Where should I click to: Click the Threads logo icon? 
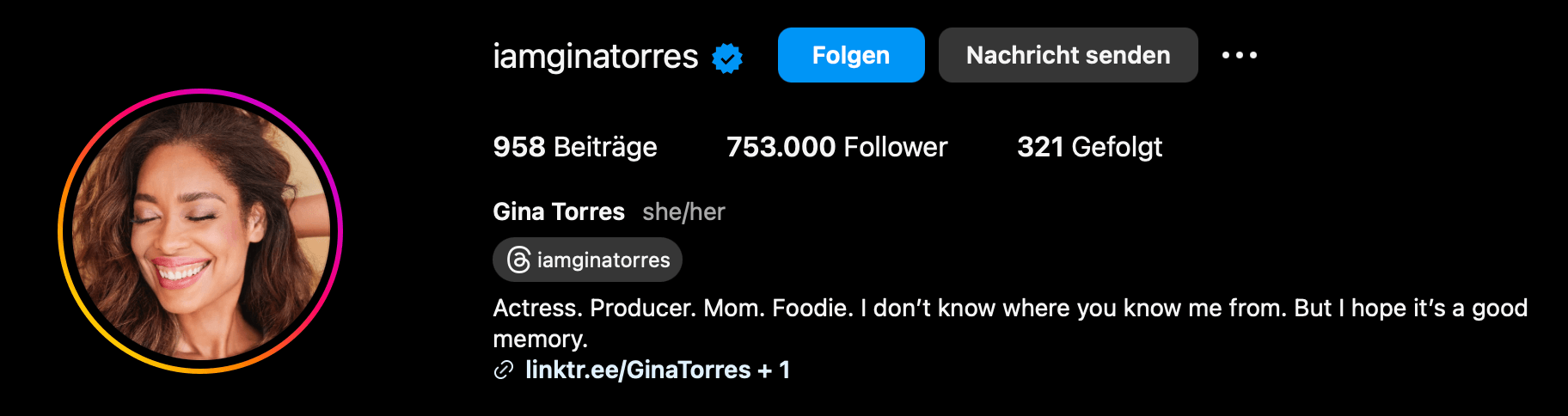pos(519,260)
